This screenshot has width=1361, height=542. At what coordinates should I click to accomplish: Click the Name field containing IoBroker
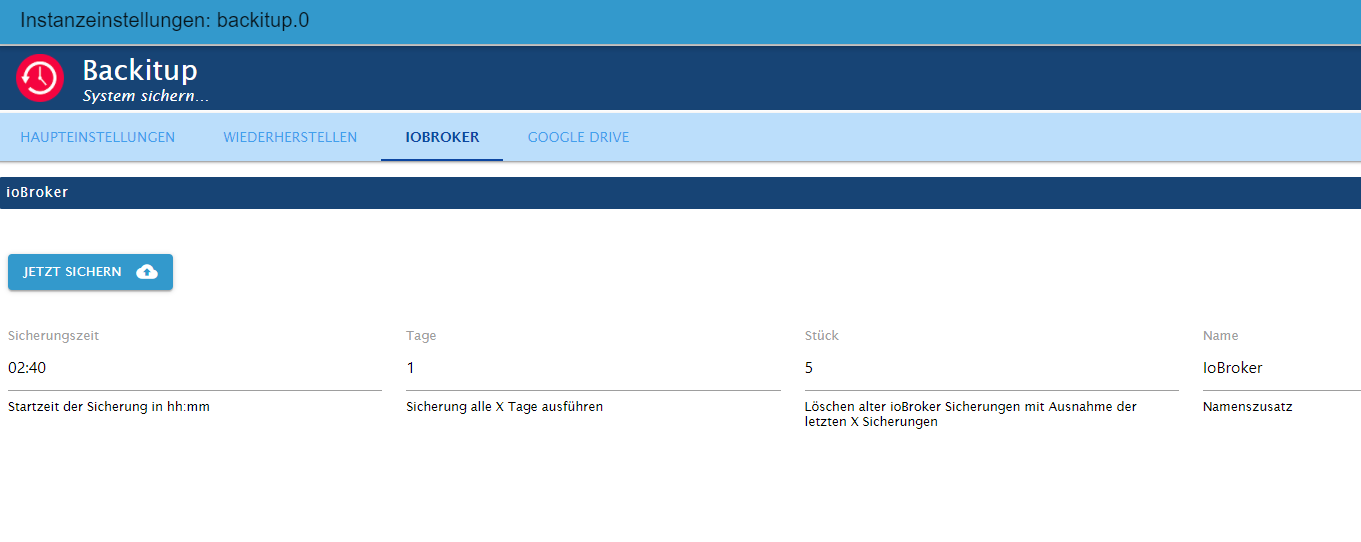point(1282,368)
